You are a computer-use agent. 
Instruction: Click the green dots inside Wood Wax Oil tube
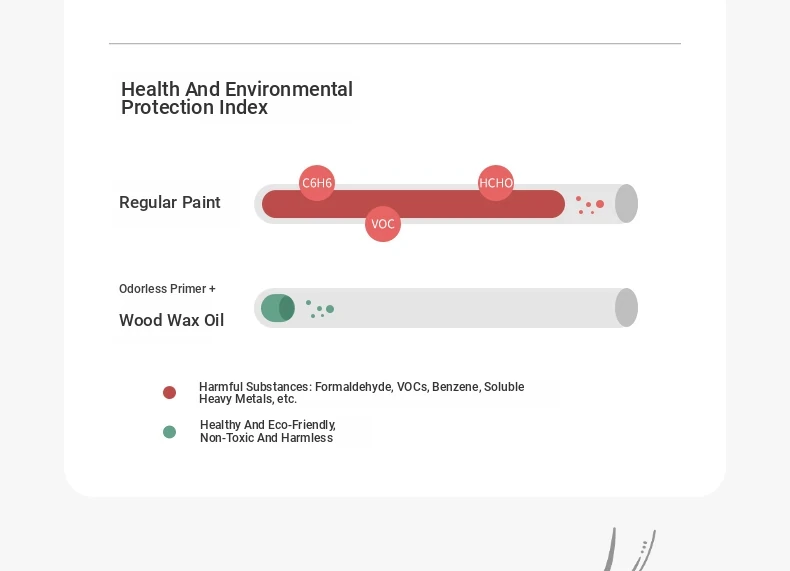320,309
